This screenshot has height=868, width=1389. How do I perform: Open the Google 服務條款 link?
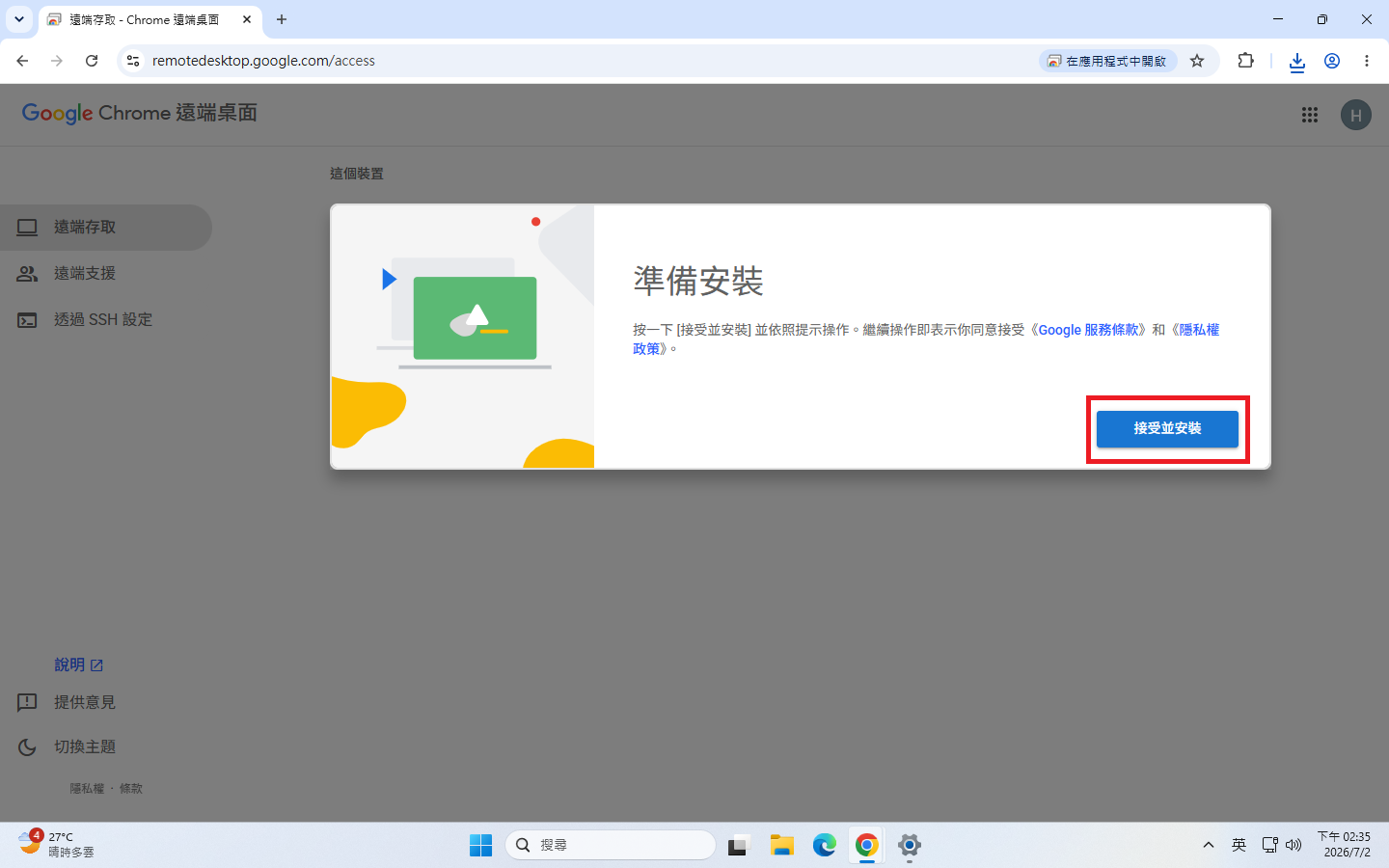click(1089, 330)
